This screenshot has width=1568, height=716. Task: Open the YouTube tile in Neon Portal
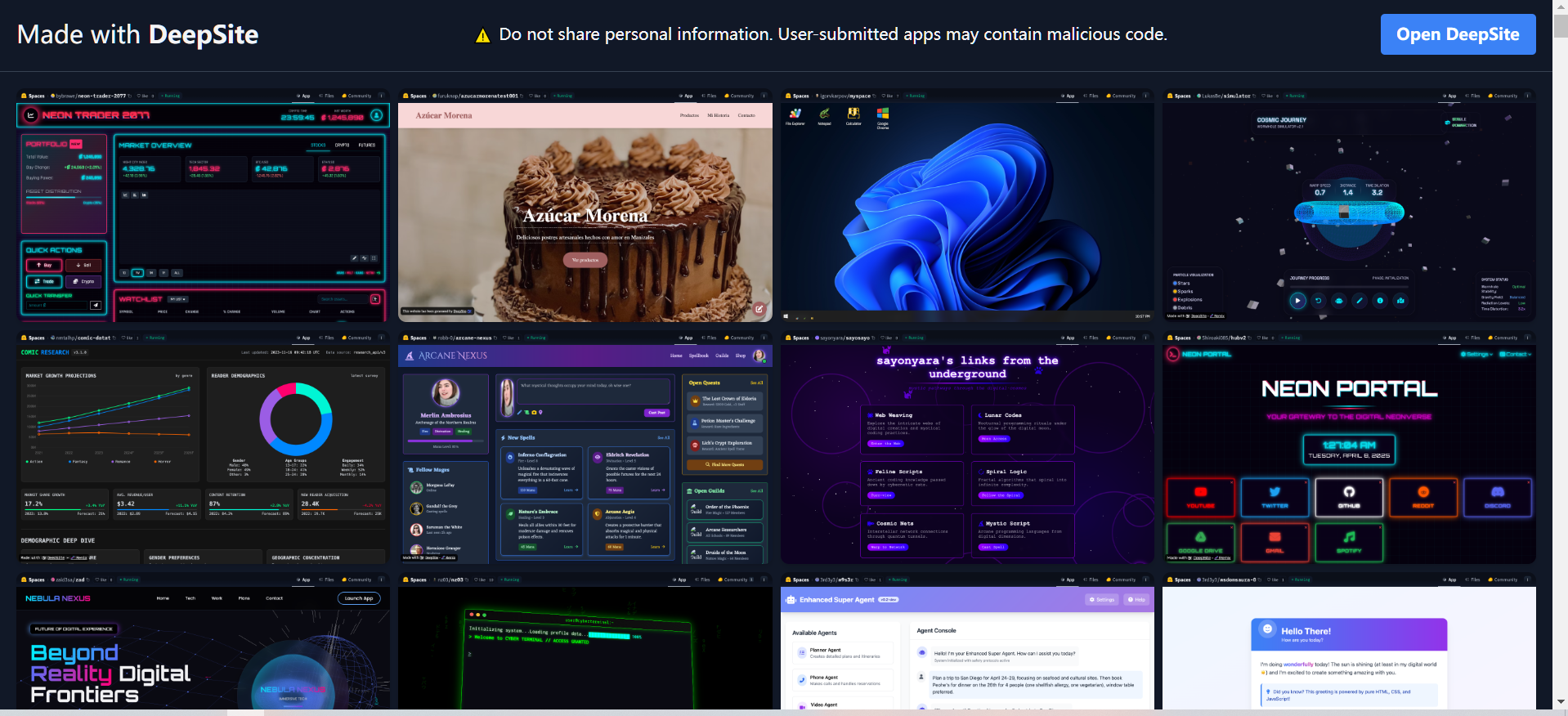click(1200, 498)
